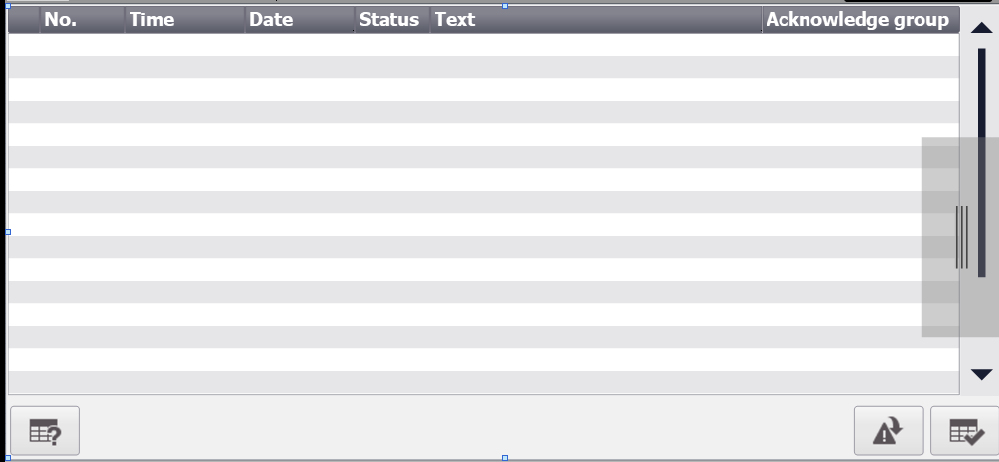
Task: Click the scroll up arrow
Action: (x=981, y=28)
